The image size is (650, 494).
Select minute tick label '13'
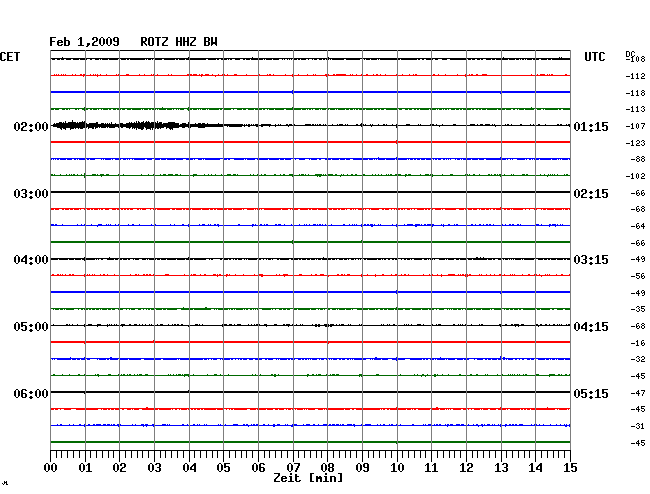tap(501, 468)
